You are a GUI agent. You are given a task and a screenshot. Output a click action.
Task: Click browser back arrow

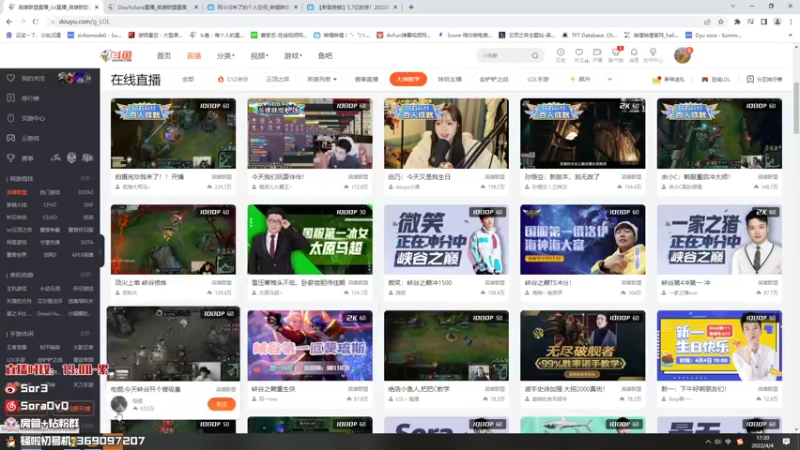(9, 22)
